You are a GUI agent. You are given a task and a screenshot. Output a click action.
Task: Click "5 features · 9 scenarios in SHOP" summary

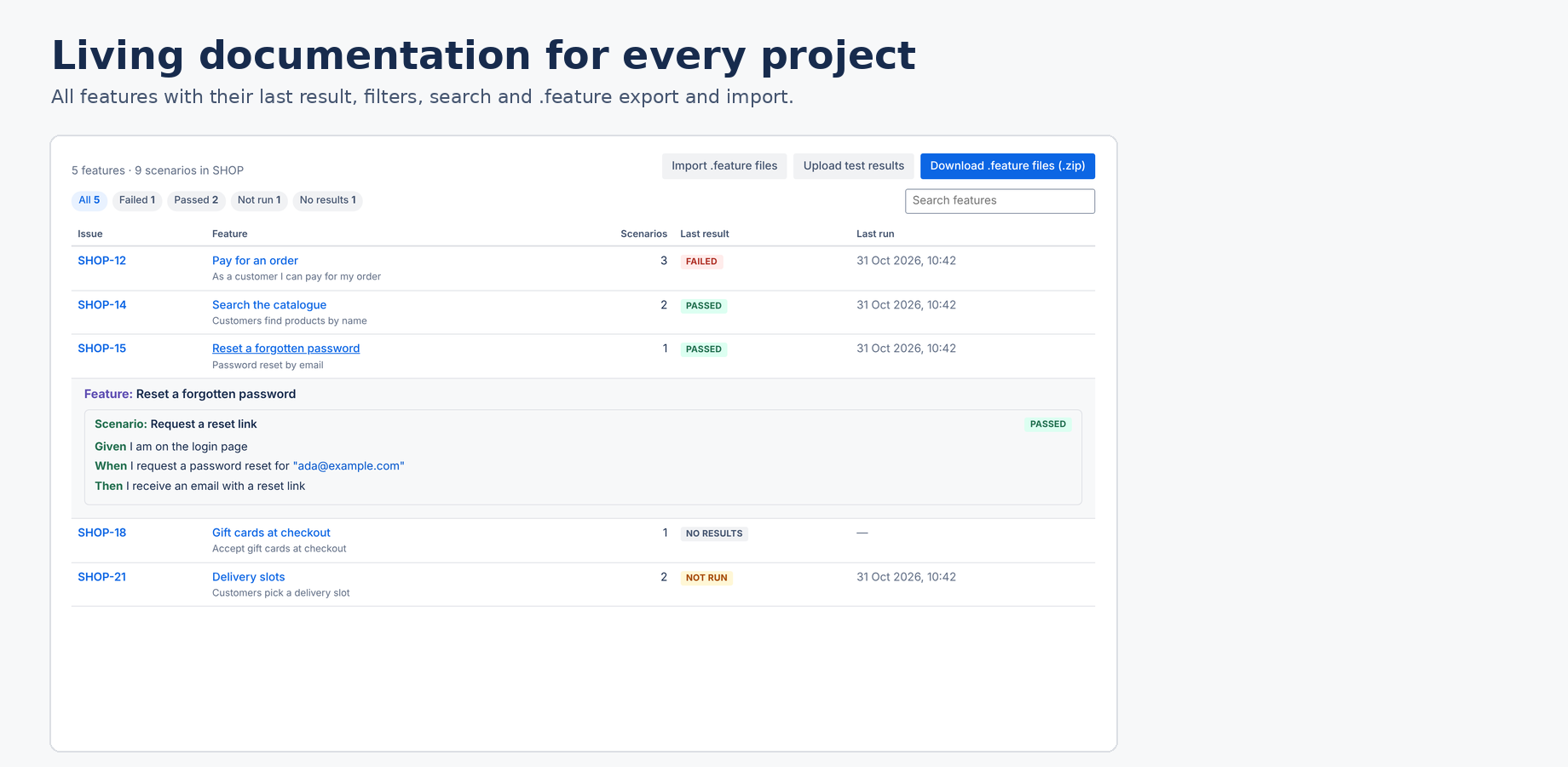point(158,170)
